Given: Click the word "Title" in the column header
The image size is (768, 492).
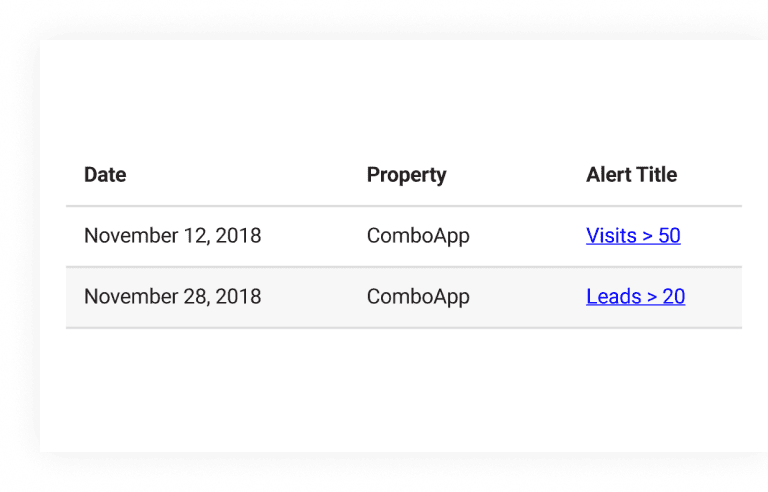Looking at the screenshot, I should click(x=654, y=175).
